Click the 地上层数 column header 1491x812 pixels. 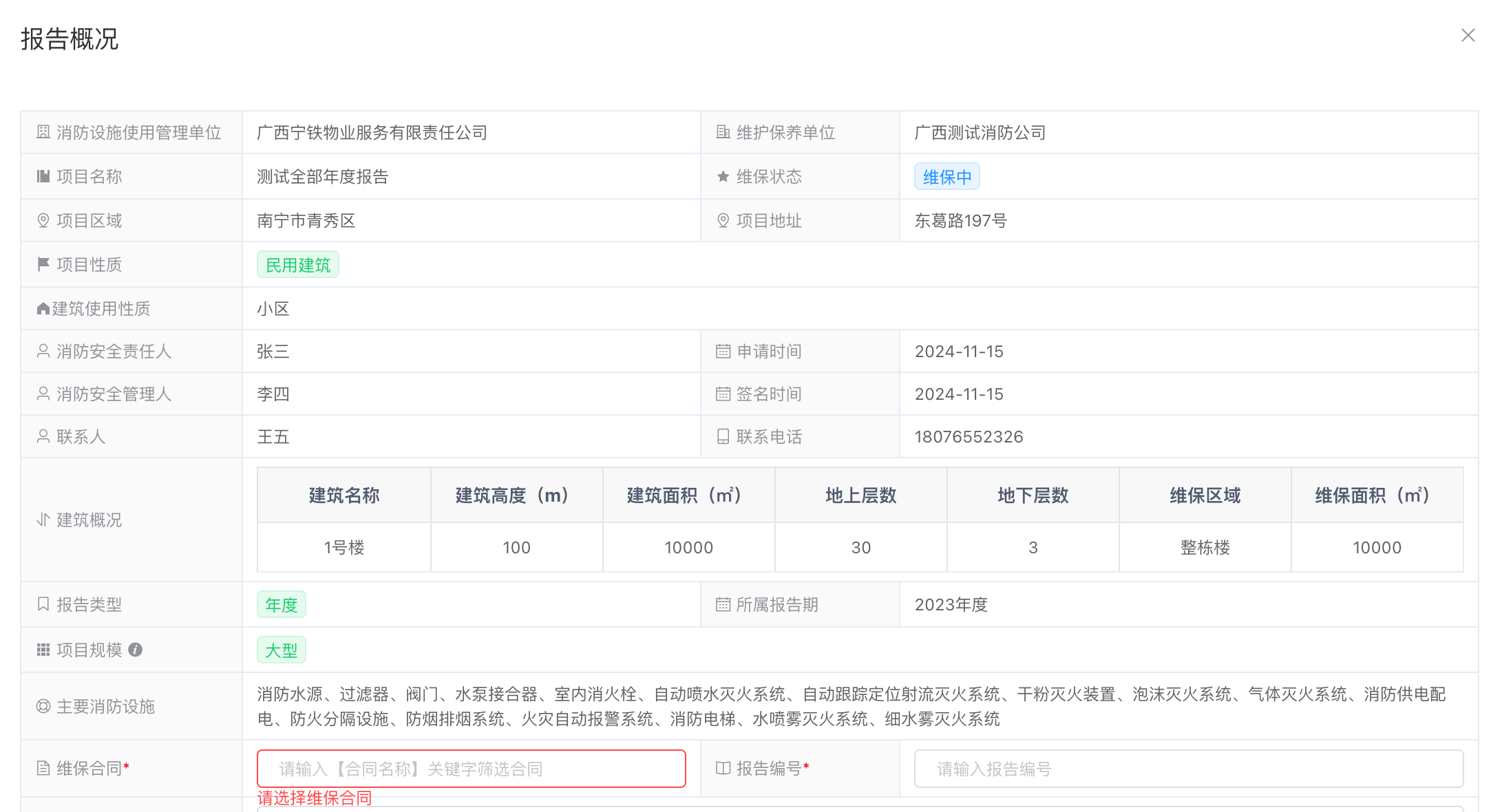pyautogui.click(x=860, y=495)
